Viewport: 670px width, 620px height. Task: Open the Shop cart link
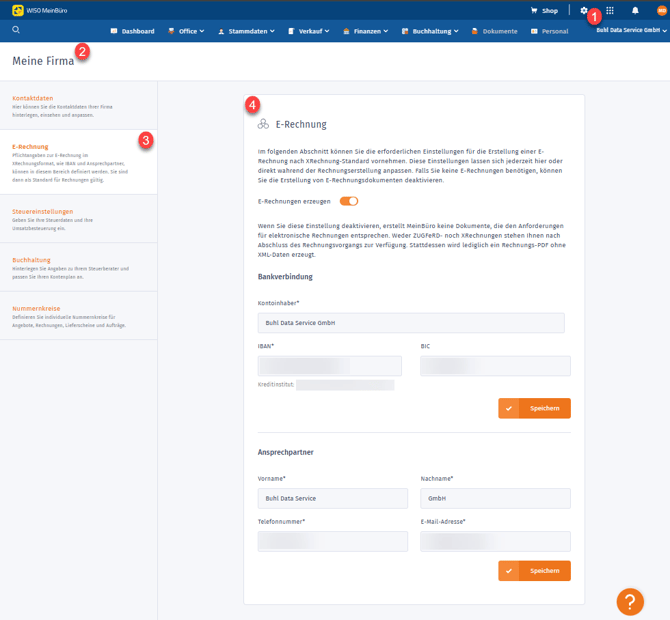544,10
